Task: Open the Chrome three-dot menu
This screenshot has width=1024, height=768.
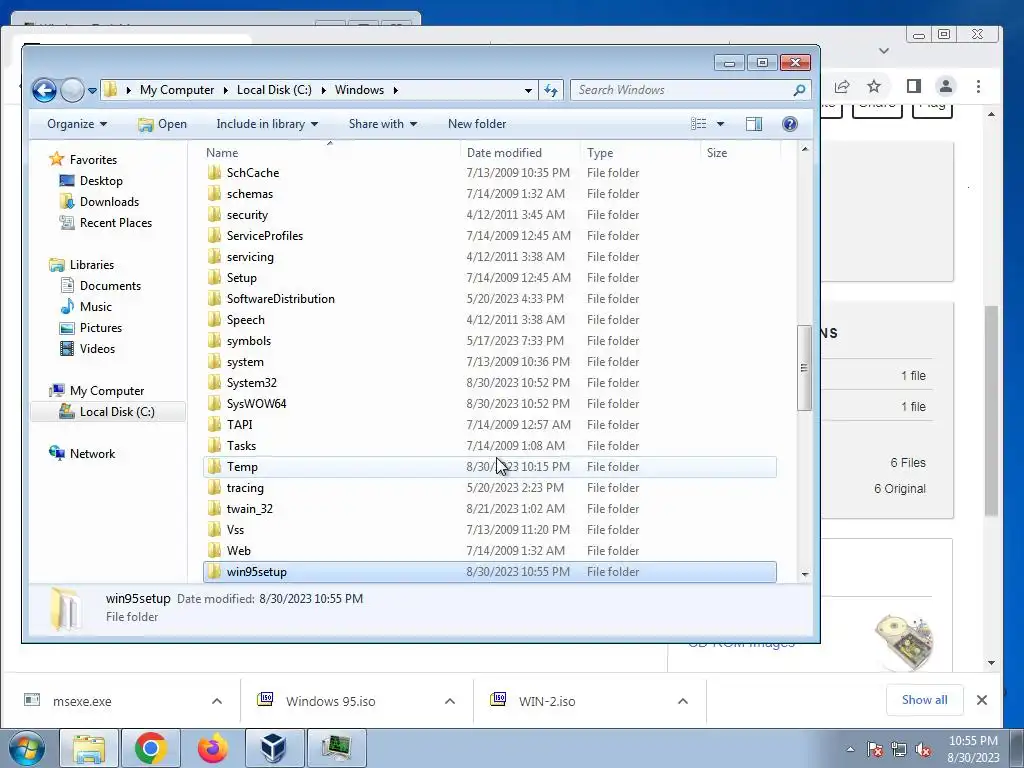Action: pyautogui.click(x=978, y=86)
